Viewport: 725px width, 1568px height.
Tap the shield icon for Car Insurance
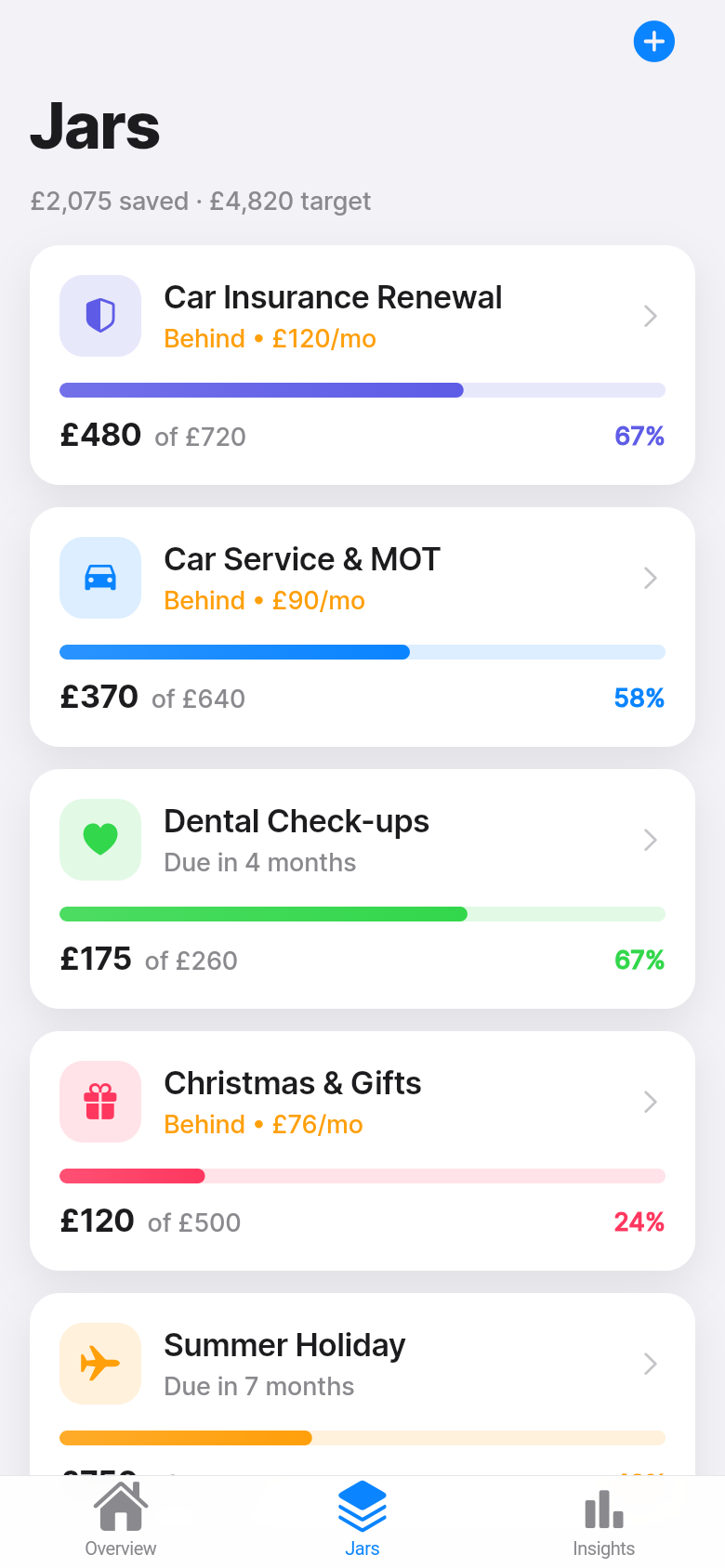click(x=100, y=316)
